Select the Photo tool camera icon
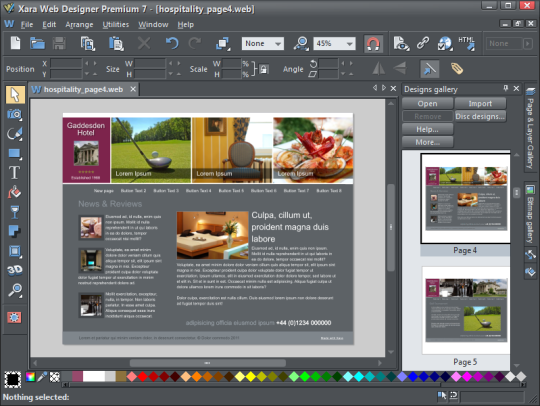The width and height of the screenshot is (540, 406). coord(14,114)
